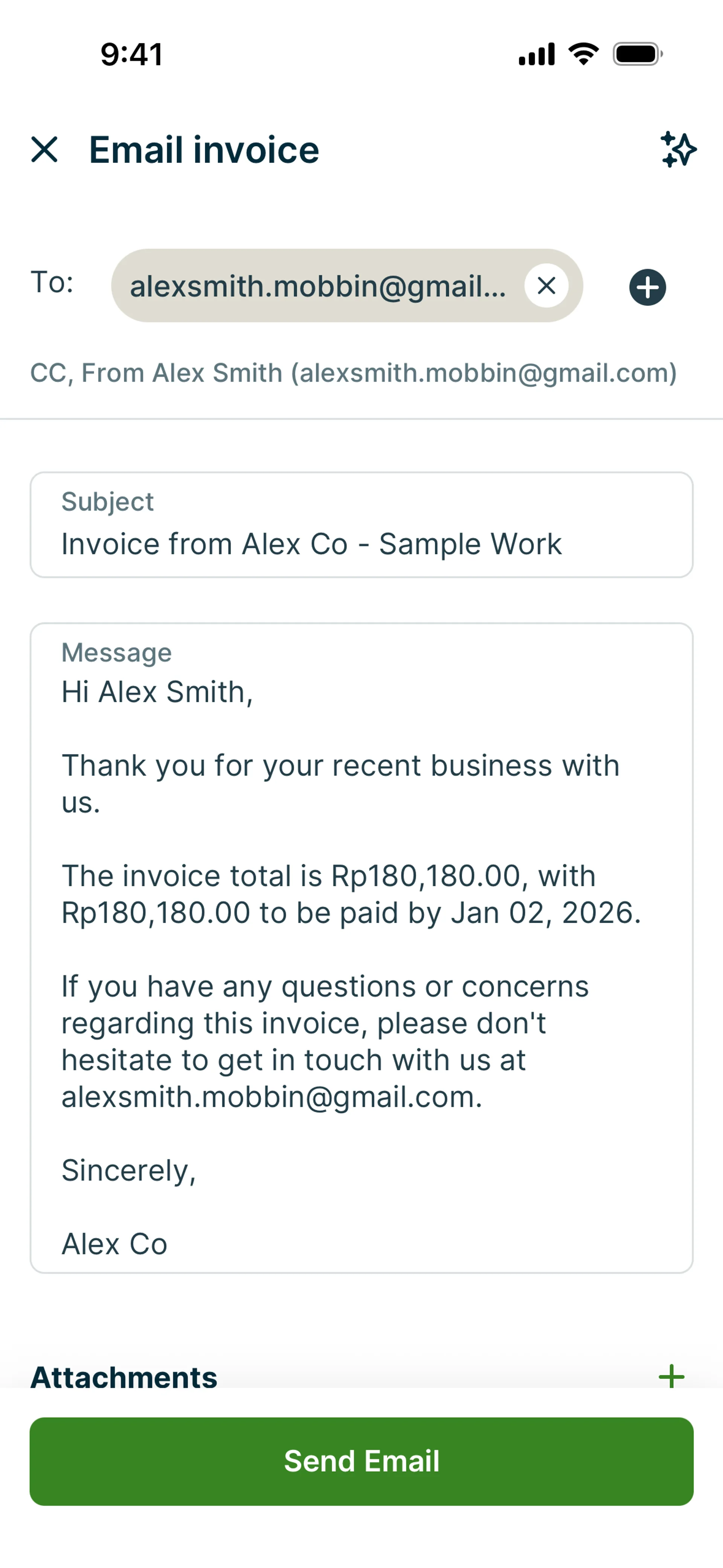Edit the Subject field
This screenshot has width=723, height=1568.
coord(361,544)
